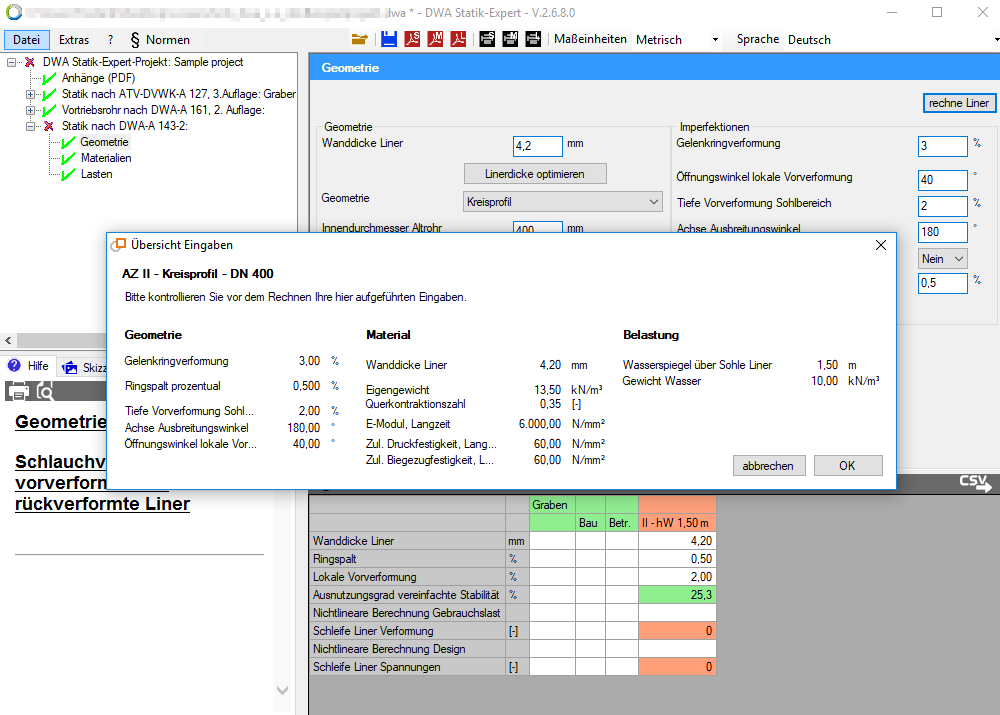This screenshot has width=1000, height=715.
Task: Click the CSV export icon
Action: pos(975,483)
